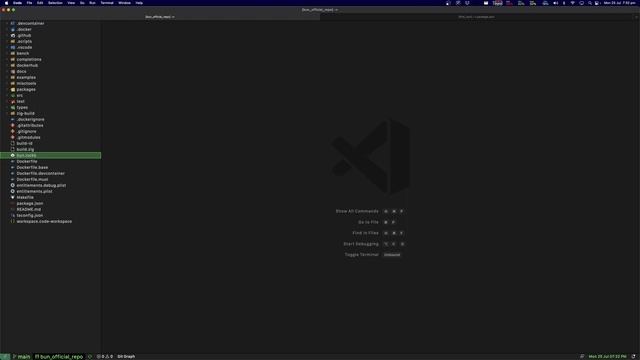This screenshot has width=640, height=360.
Task: Click the entitlements.plist gear icon
Action: click(13, 191)
